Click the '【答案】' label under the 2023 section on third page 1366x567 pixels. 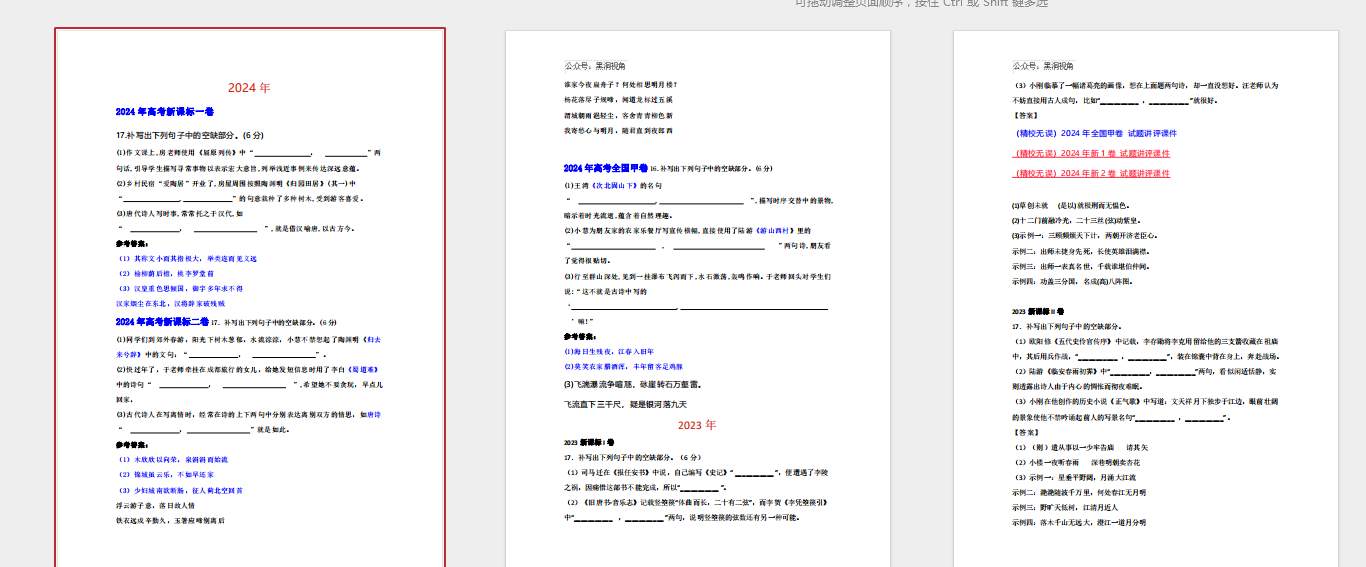[x=1027, y=432]
